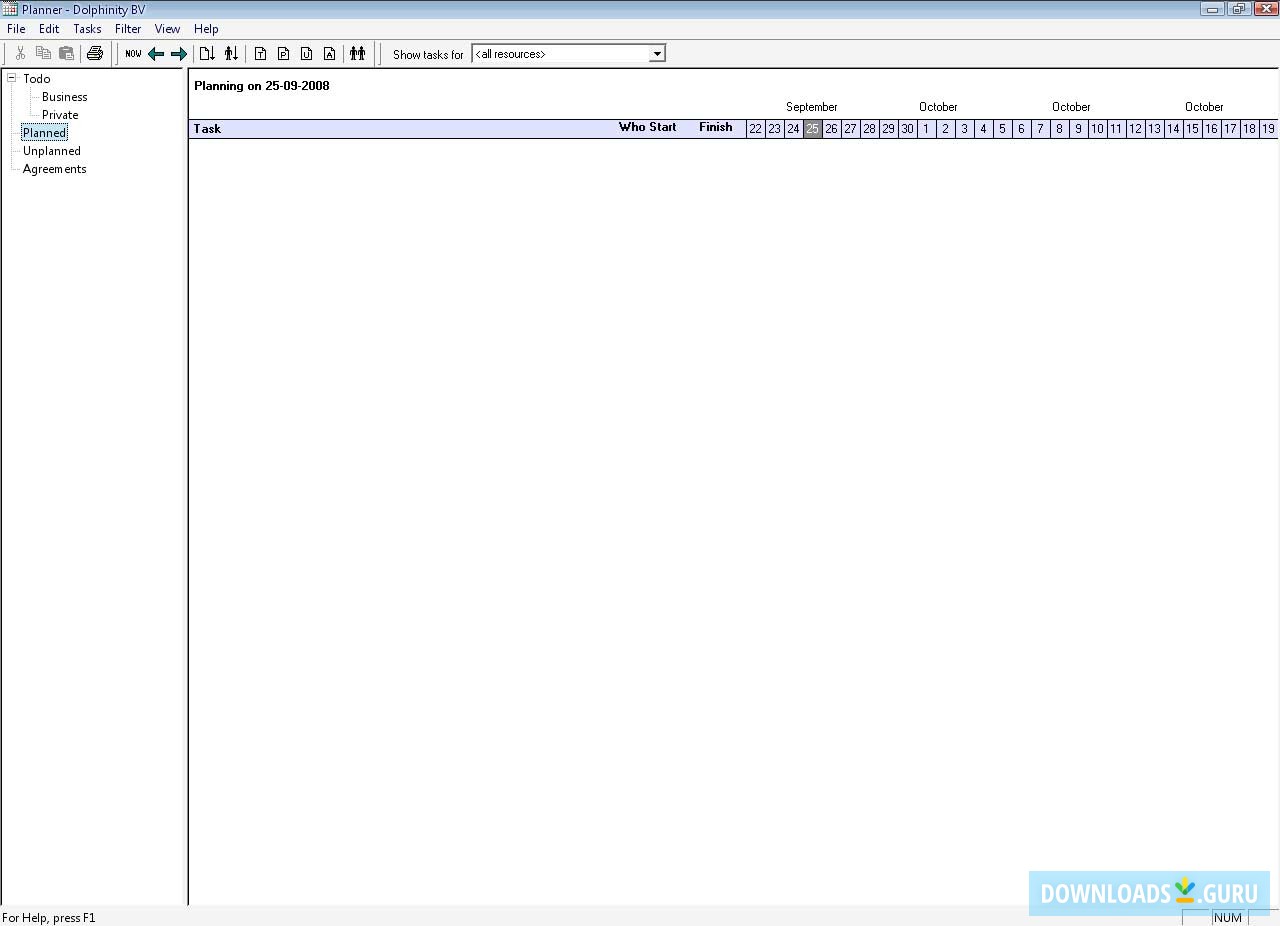Open the Filter menu
Image resolution: width=1280 pixels, height=926 pixels.
128,29
